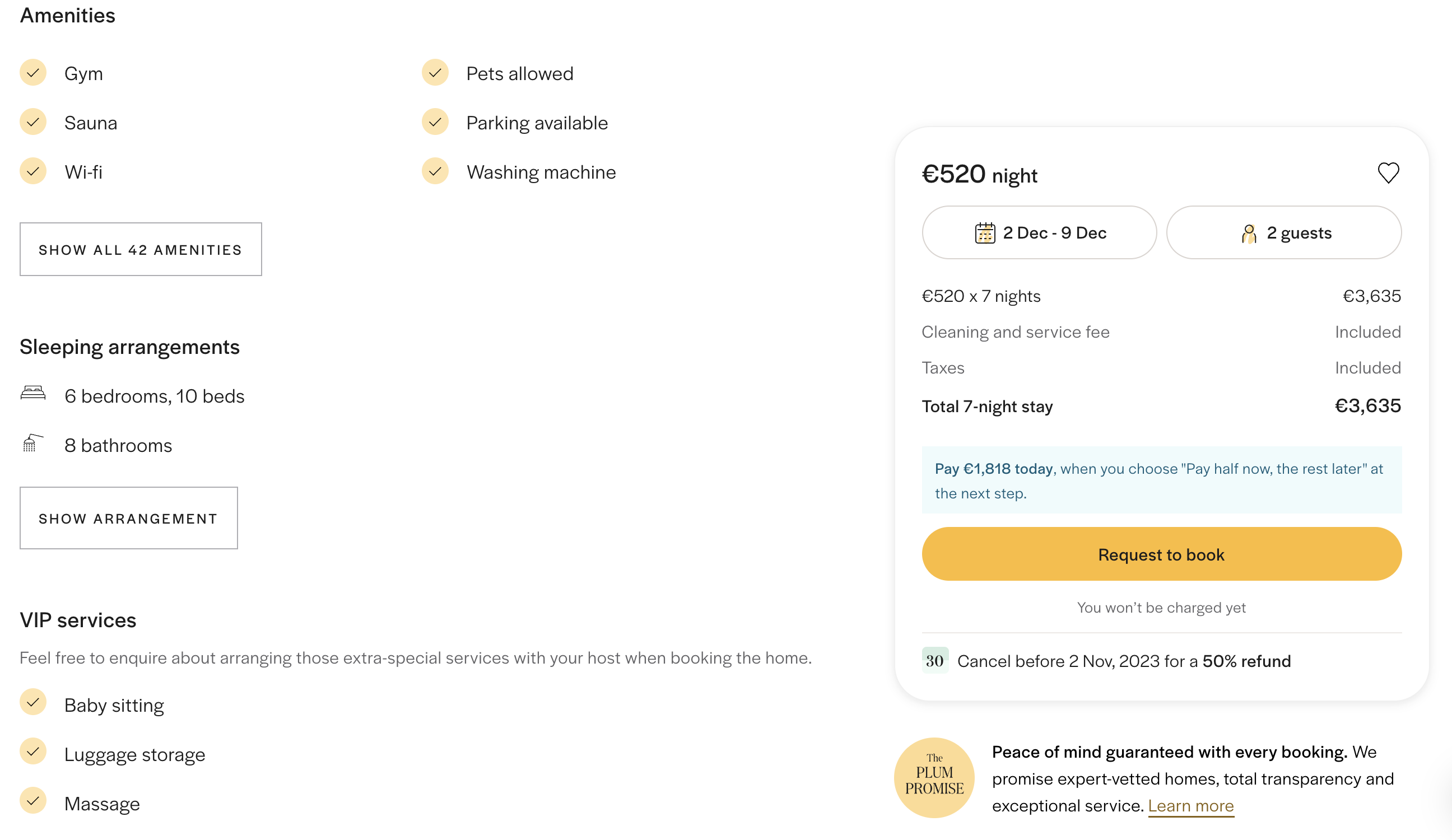
Task: Click the Pets allowed checkmark
Action: click(435, 73)
